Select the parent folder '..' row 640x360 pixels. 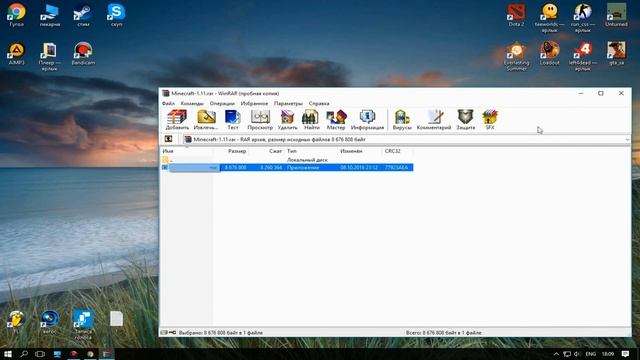click(x=287, y=160)
